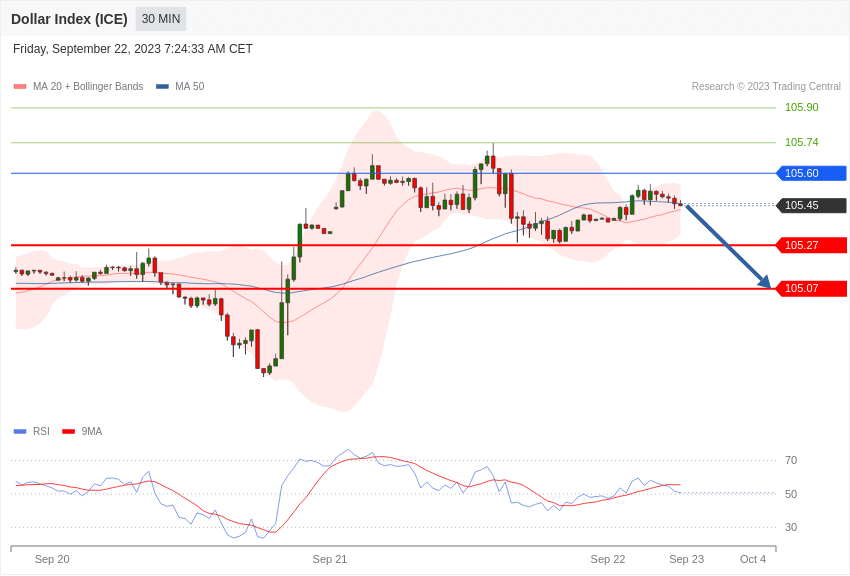This screenshot has height=576, width=850.
Task: Click the 105.07 red support tag
Action: click(x=811, y=288)
